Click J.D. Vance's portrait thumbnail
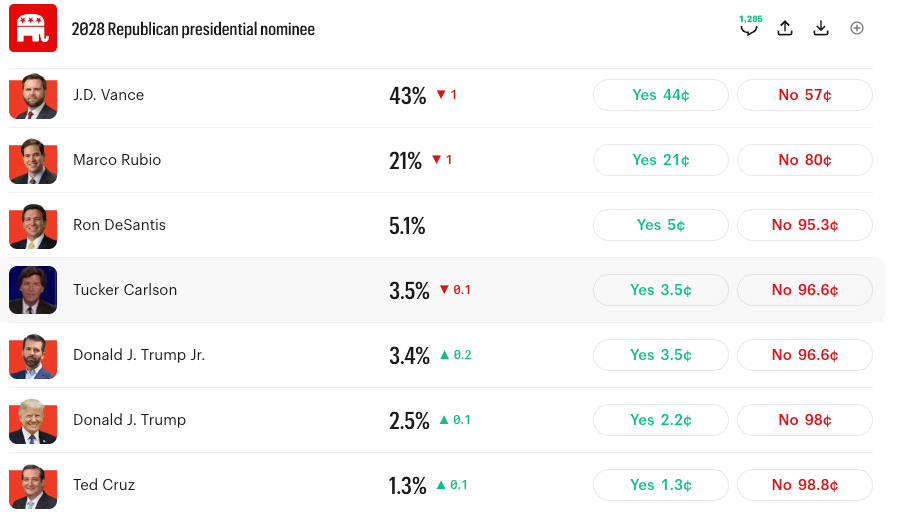The image size is (900, 516). tap(33, 95)
